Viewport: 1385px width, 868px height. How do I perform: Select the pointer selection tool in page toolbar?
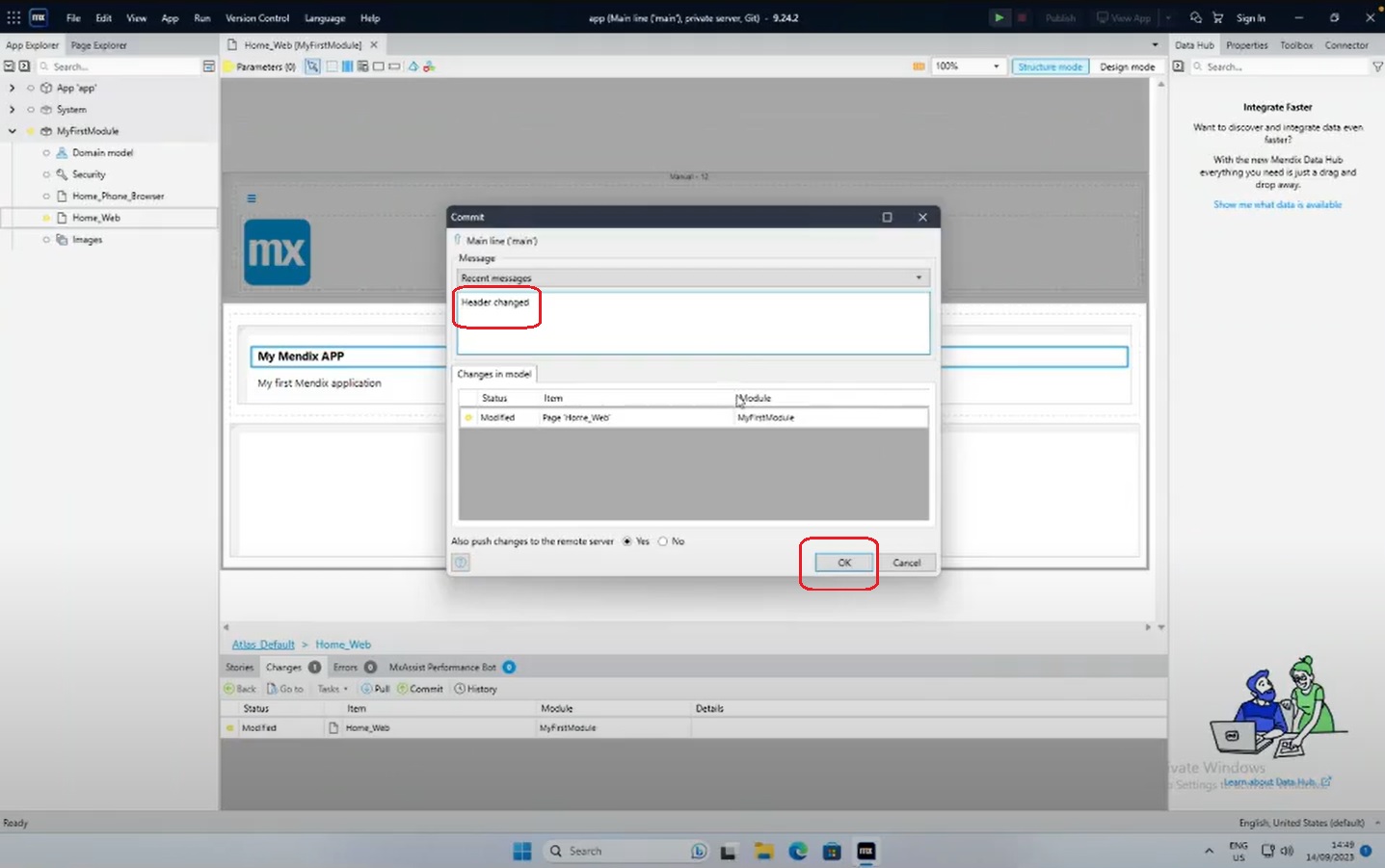pos(312,66)
